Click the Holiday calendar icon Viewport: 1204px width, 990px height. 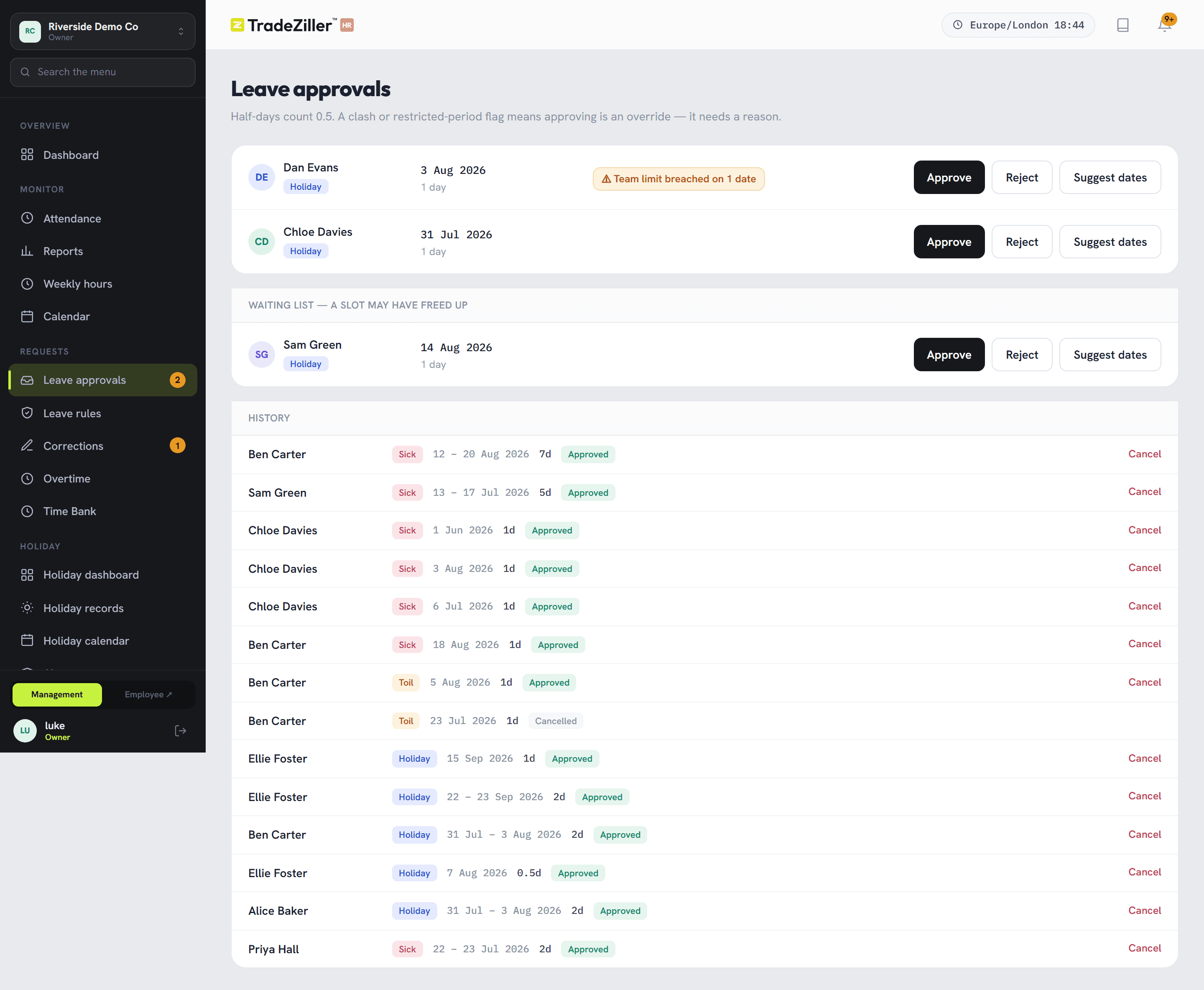coord(27,640)
